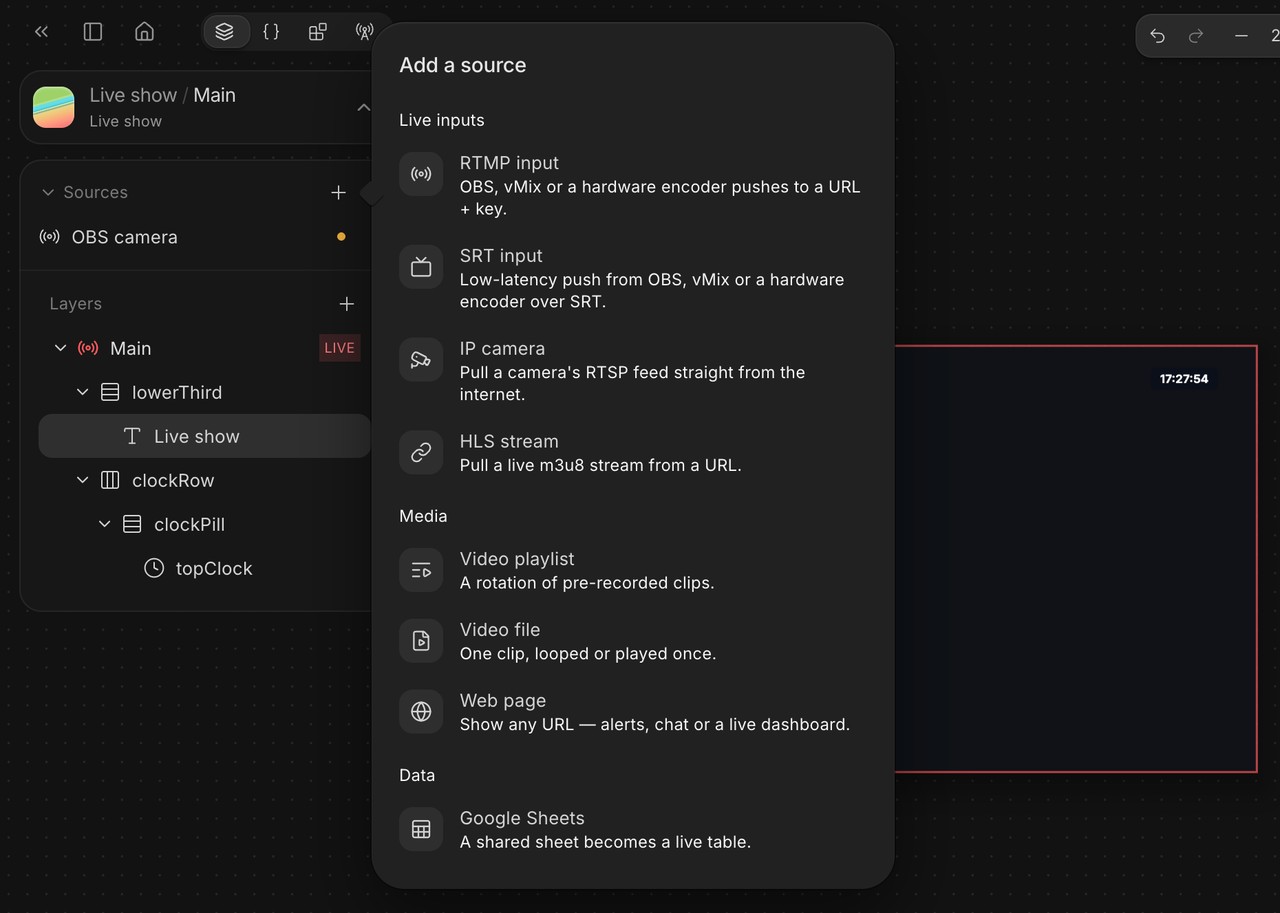
Task: Click the redo arrow
Action: [x=1196, y=36]
